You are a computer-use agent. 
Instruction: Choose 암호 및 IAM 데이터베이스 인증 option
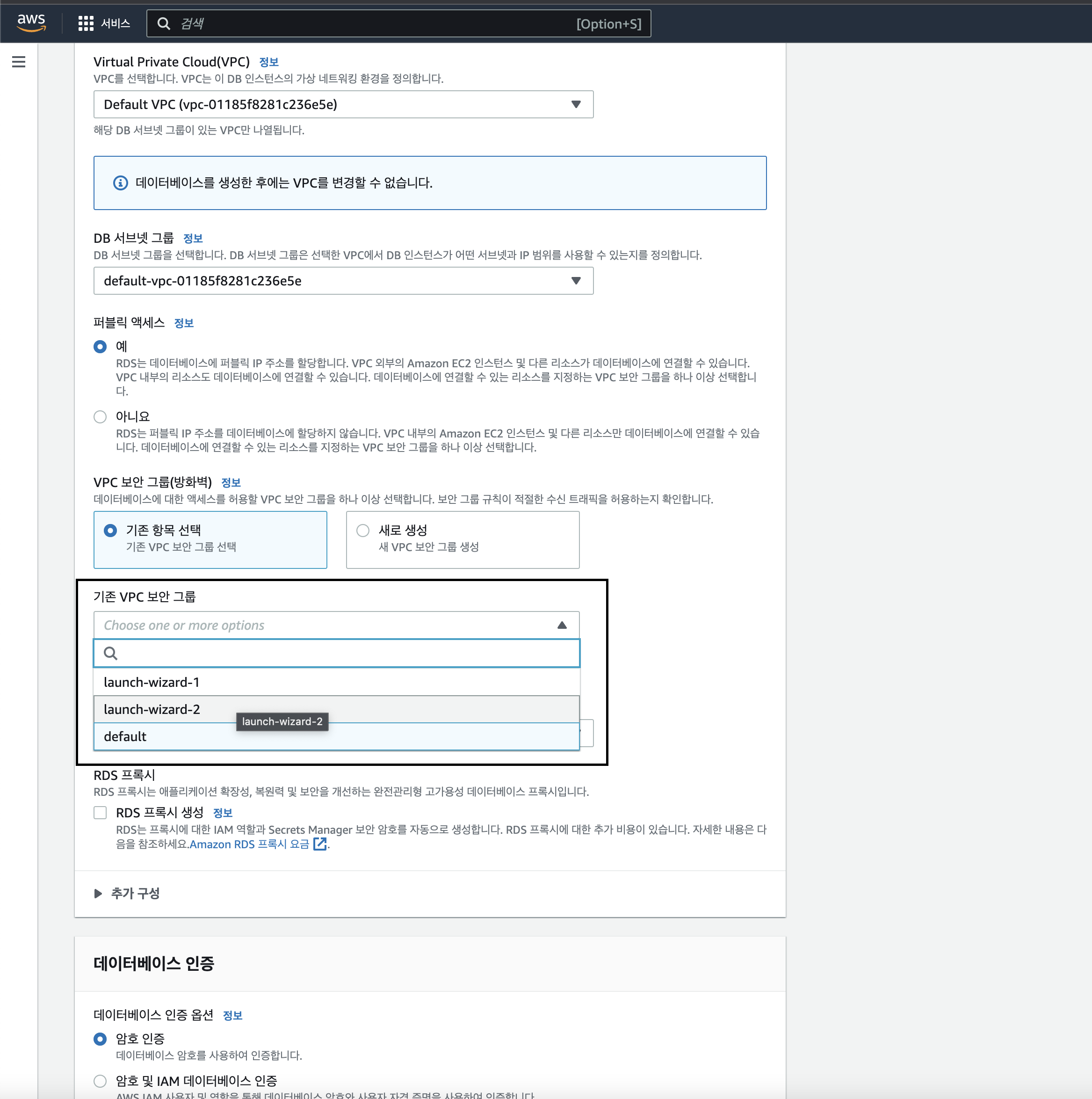(100, 1080)
